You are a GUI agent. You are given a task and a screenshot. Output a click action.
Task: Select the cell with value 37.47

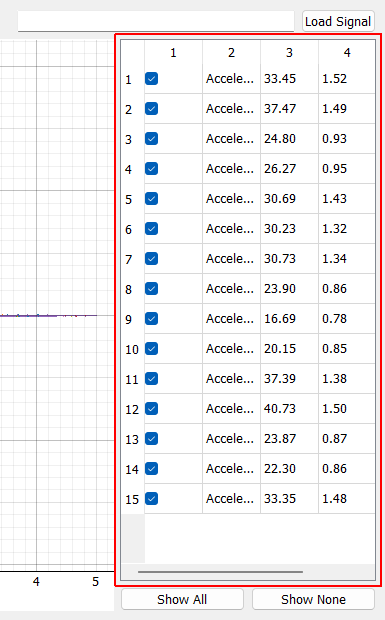click(289, 109)
